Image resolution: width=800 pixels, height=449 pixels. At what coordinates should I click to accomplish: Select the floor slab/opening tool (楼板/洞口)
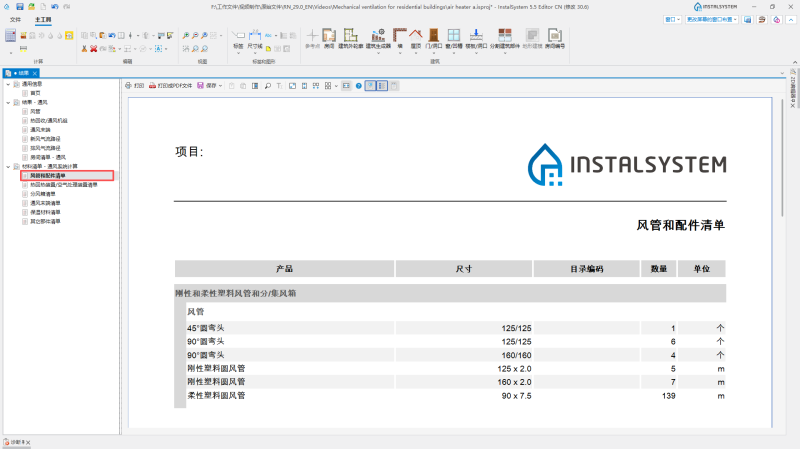pyautogui.click(x=476, y=38)
